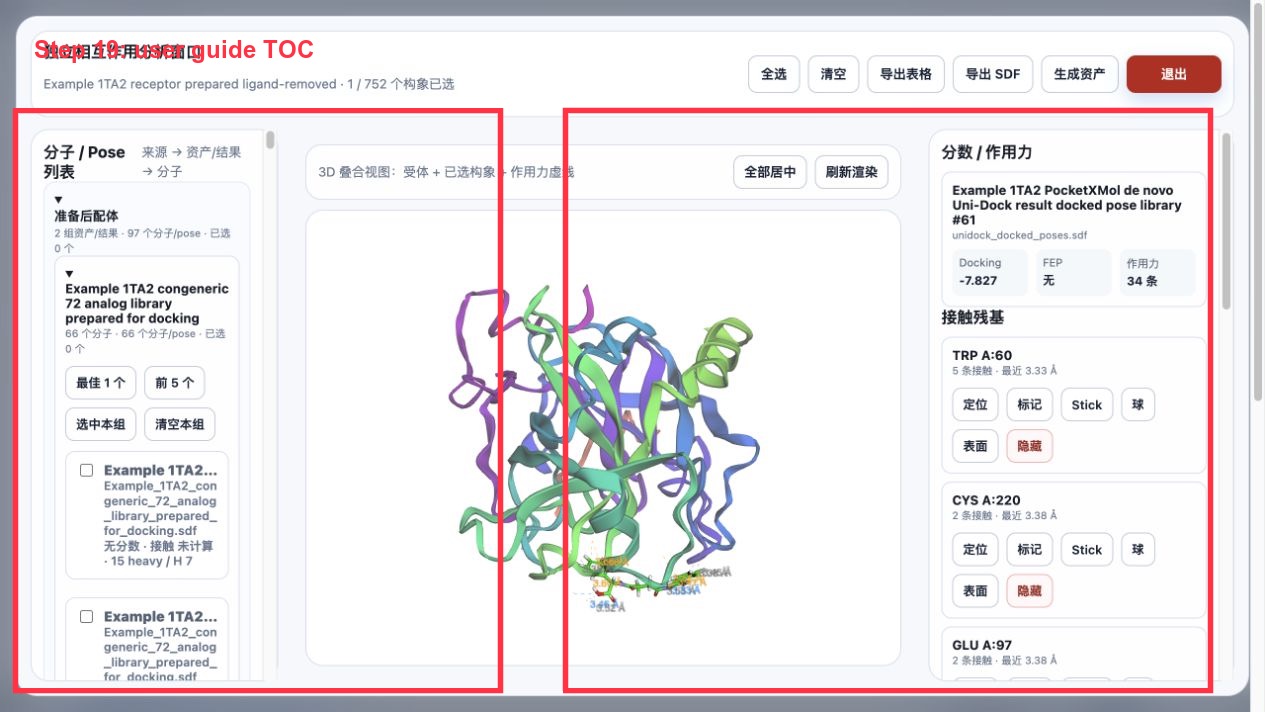The width and height of the screenshot is (1265, 712).
Task: Click 表面 for residue TRP A:60
Action: point(975,446)
